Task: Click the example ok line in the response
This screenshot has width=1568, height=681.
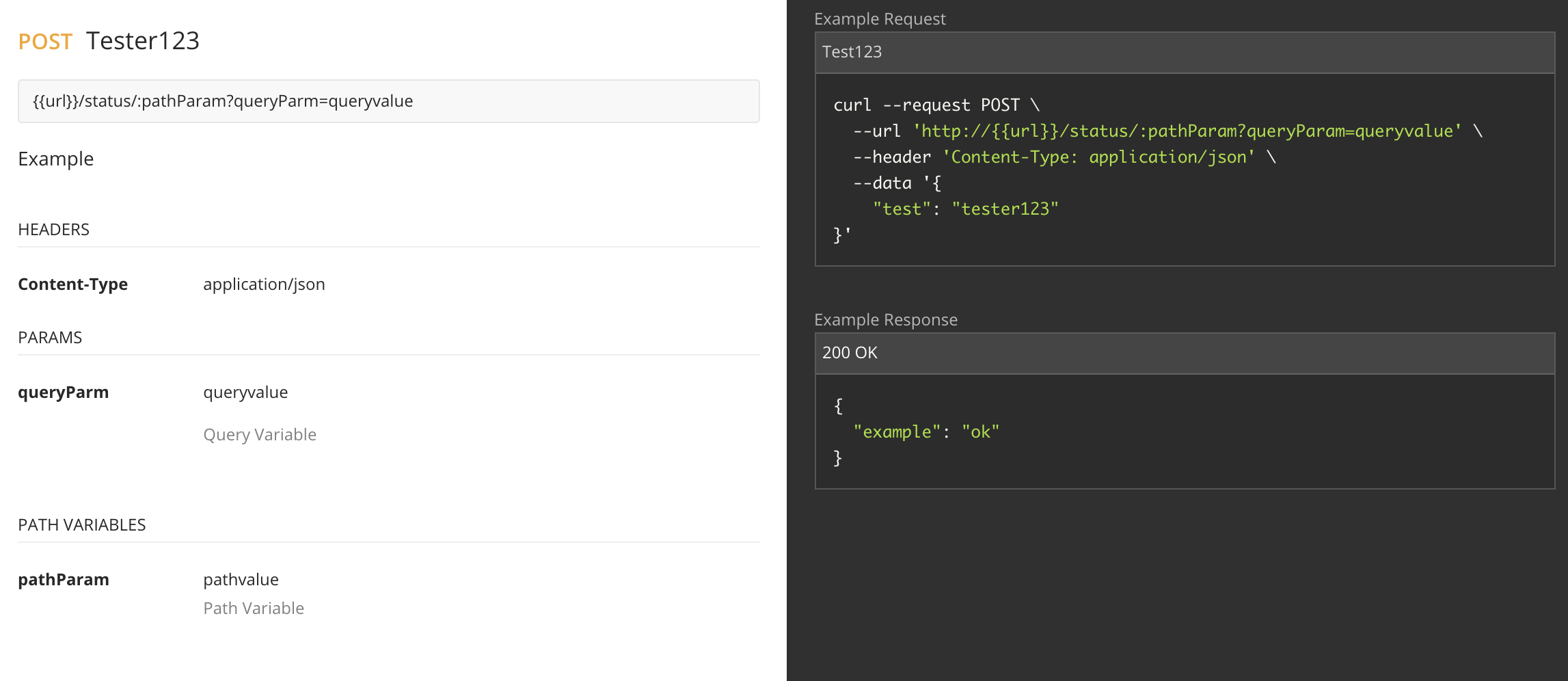Action: pos(926,431)
